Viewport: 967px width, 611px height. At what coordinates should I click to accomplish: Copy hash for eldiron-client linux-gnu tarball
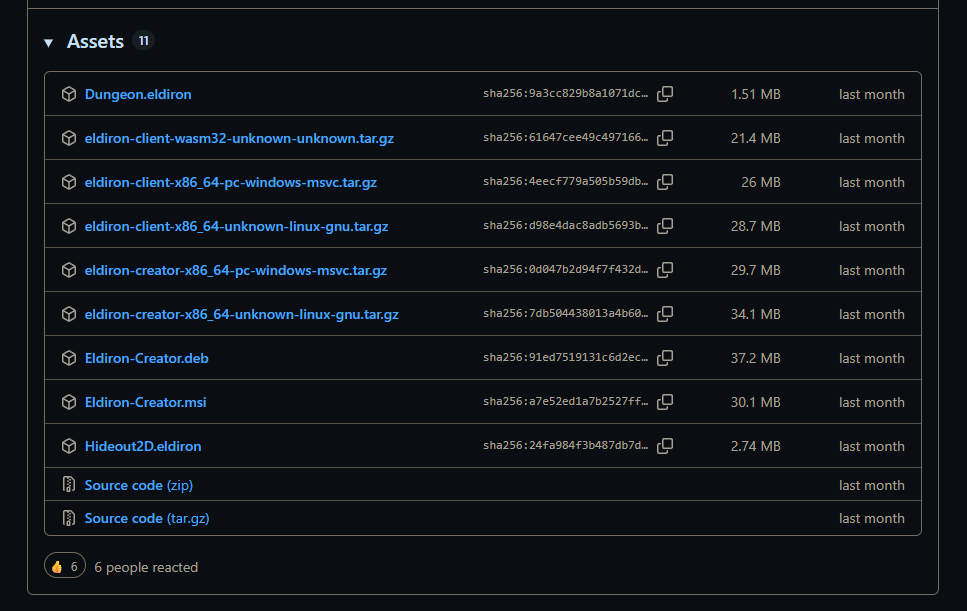pyautogui.click(x=665, y=226)
